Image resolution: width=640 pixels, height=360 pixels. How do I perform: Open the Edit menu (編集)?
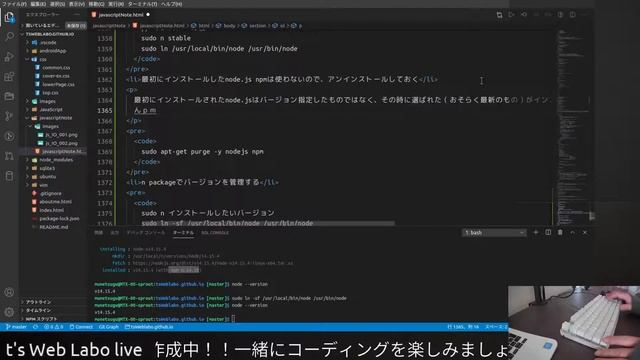pos(38,4)
